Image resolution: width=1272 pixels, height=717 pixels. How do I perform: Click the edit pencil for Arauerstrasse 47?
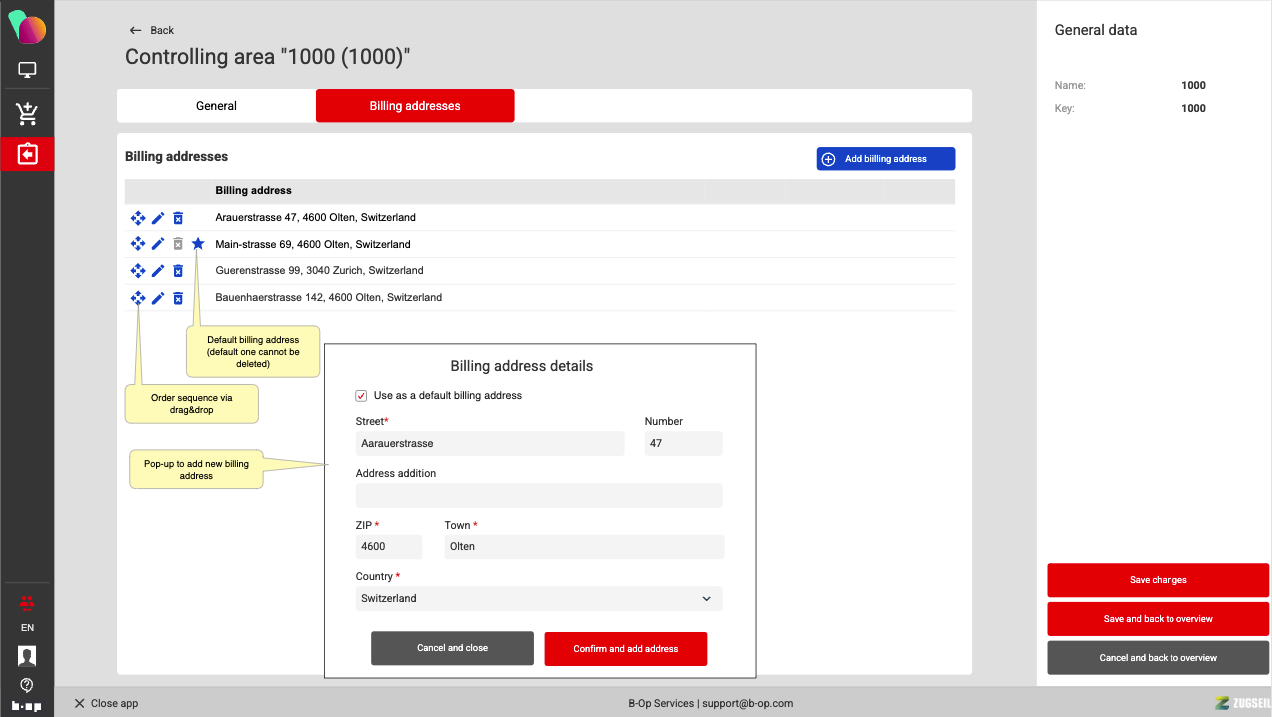[158, 218]
